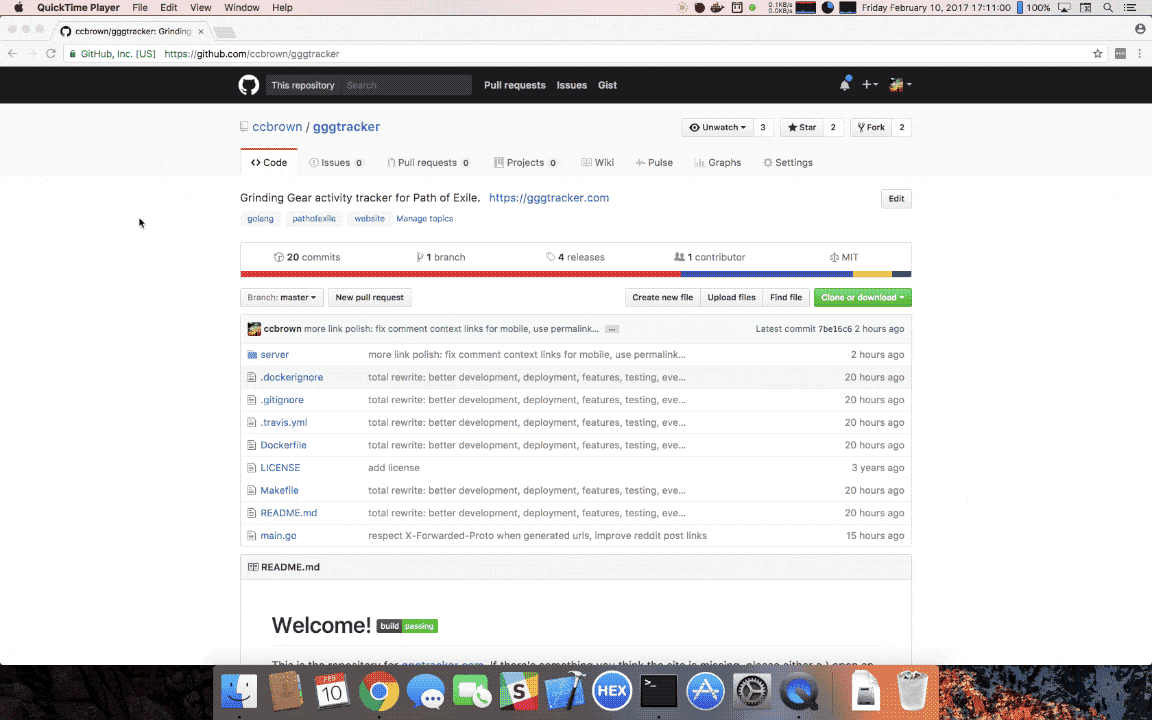Open the Unwatch dropdown
This screenshot has width=1152, height=720.
718,127
